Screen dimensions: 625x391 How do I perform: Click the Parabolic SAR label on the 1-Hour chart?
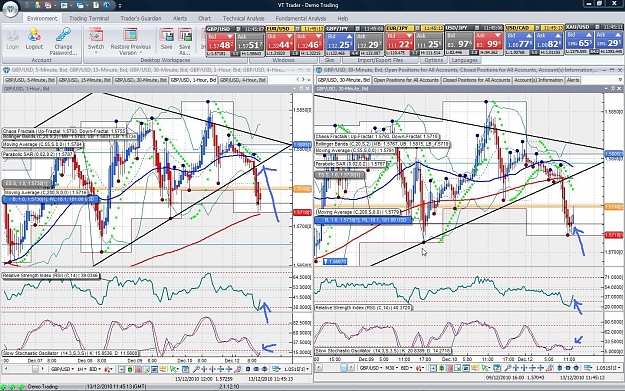[x=38, y=154]
